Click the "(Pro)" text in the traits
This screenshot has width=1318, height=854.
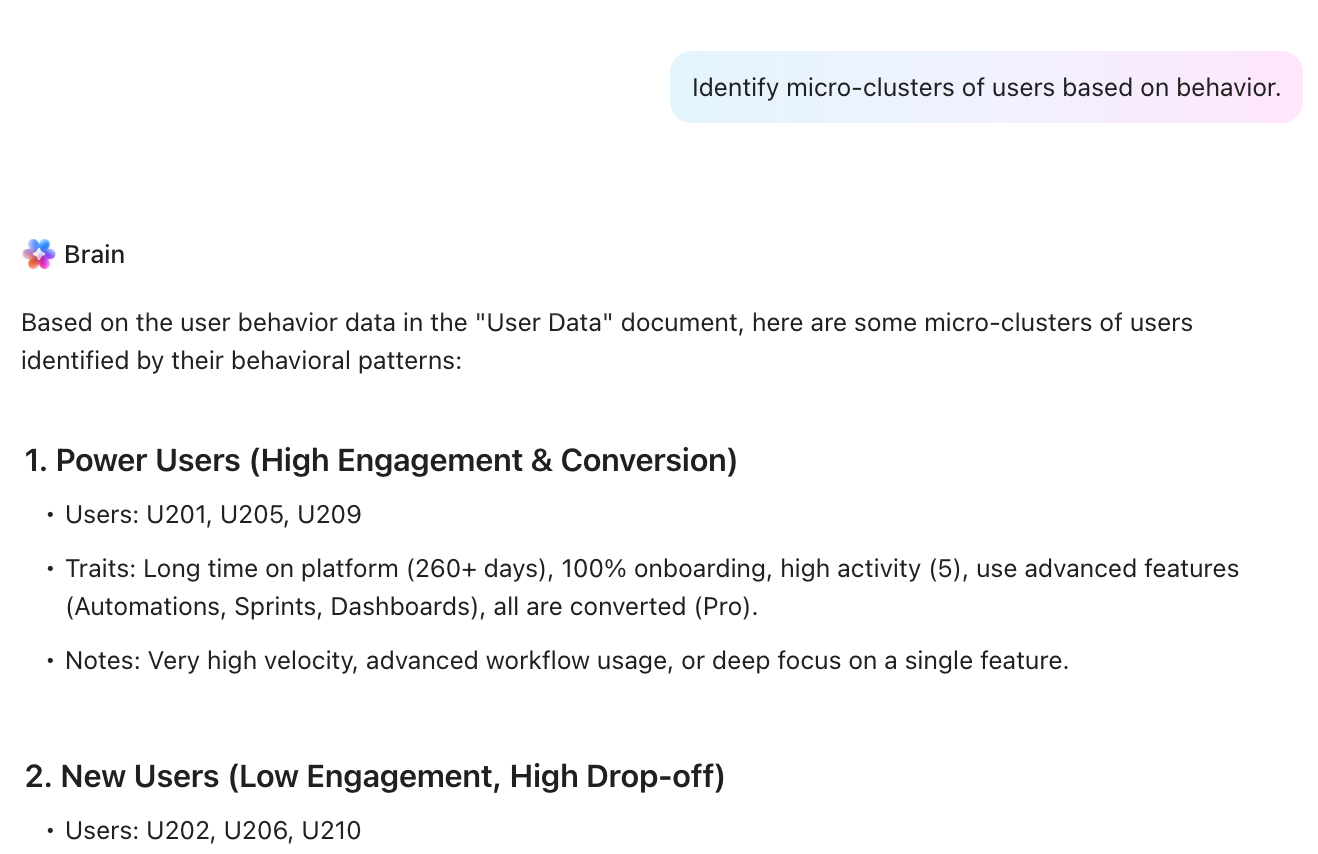tap(724, 607)
